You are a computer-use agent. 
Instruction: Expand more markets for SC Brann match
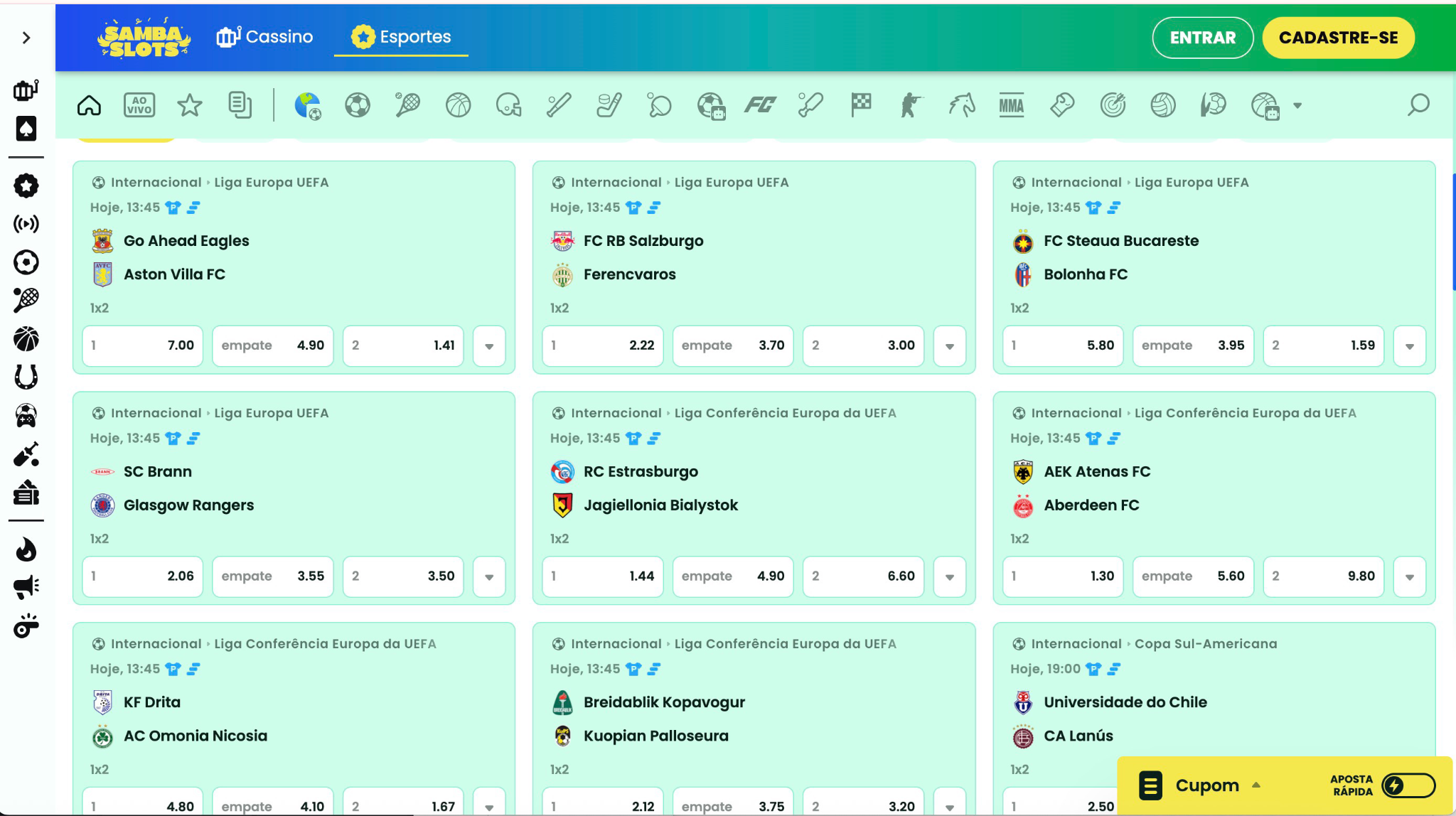489,576
